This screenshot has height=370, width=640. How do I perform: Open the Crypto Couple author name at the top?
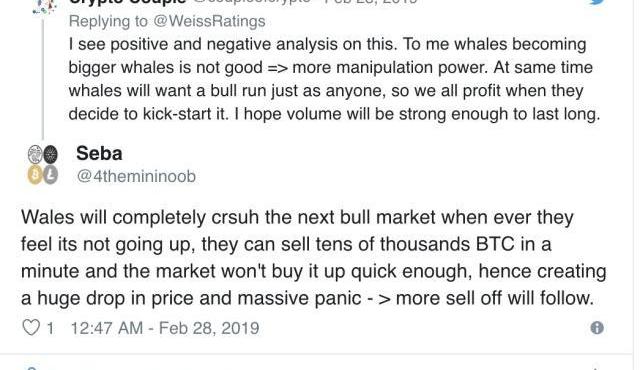click(127, 2)
